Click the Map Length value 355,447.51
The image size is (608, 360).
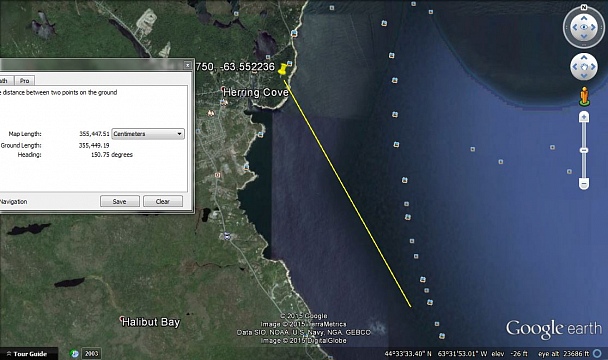[x=94, y=134]
